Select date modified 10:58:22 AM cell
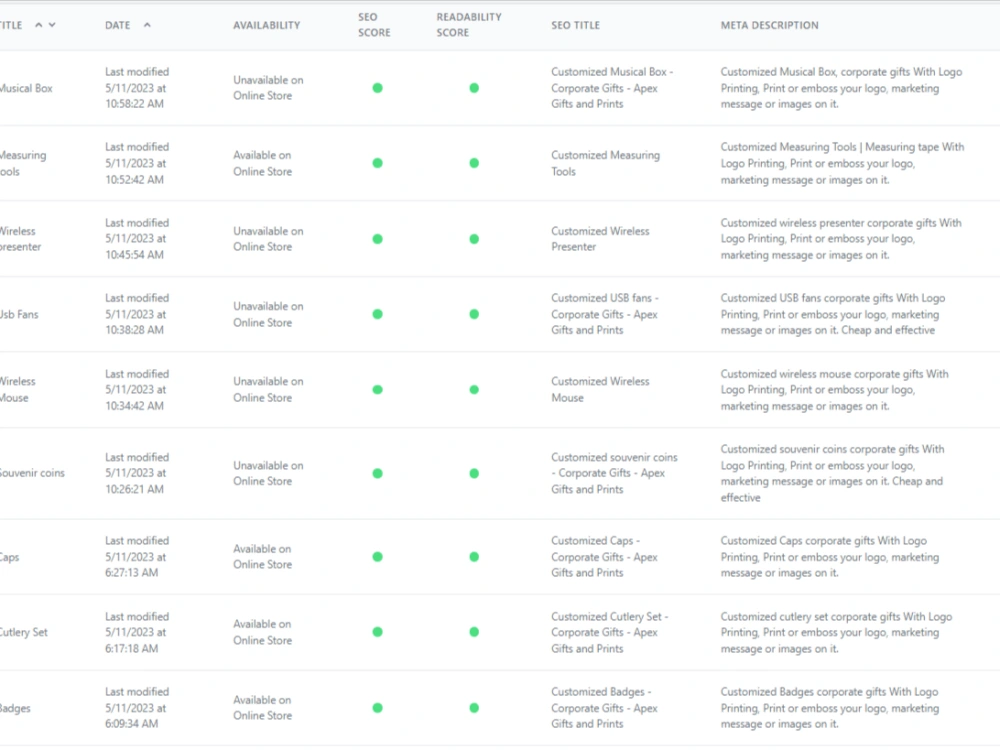The width and height of the screenshot is (1000, 750). 137,88
